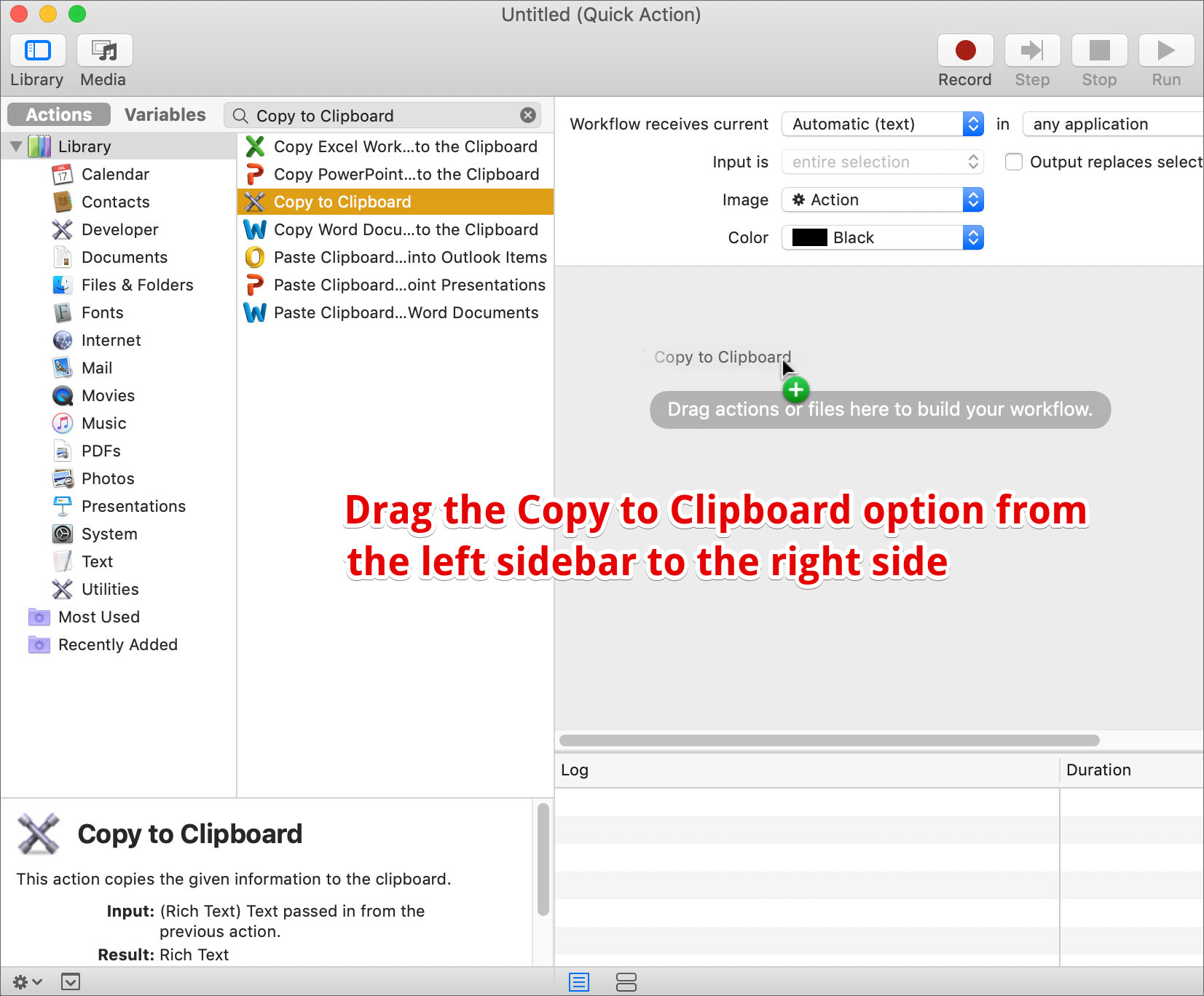This screenshot has width=1204, height=996.
Task: Click the Run button
Action: point(1165,51)
